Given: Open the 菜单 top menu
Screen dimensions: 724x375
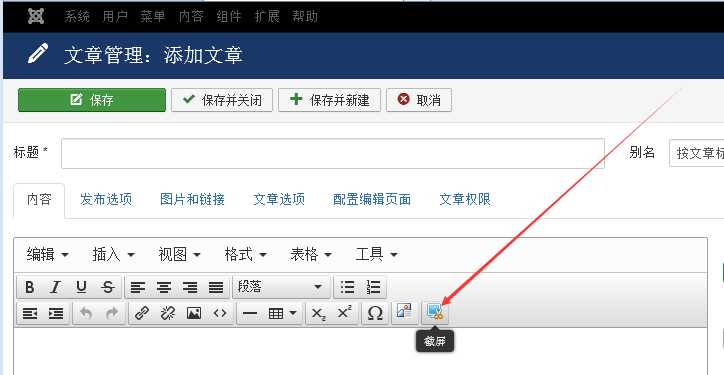Looking at the screenshot, I should point(153,16).
